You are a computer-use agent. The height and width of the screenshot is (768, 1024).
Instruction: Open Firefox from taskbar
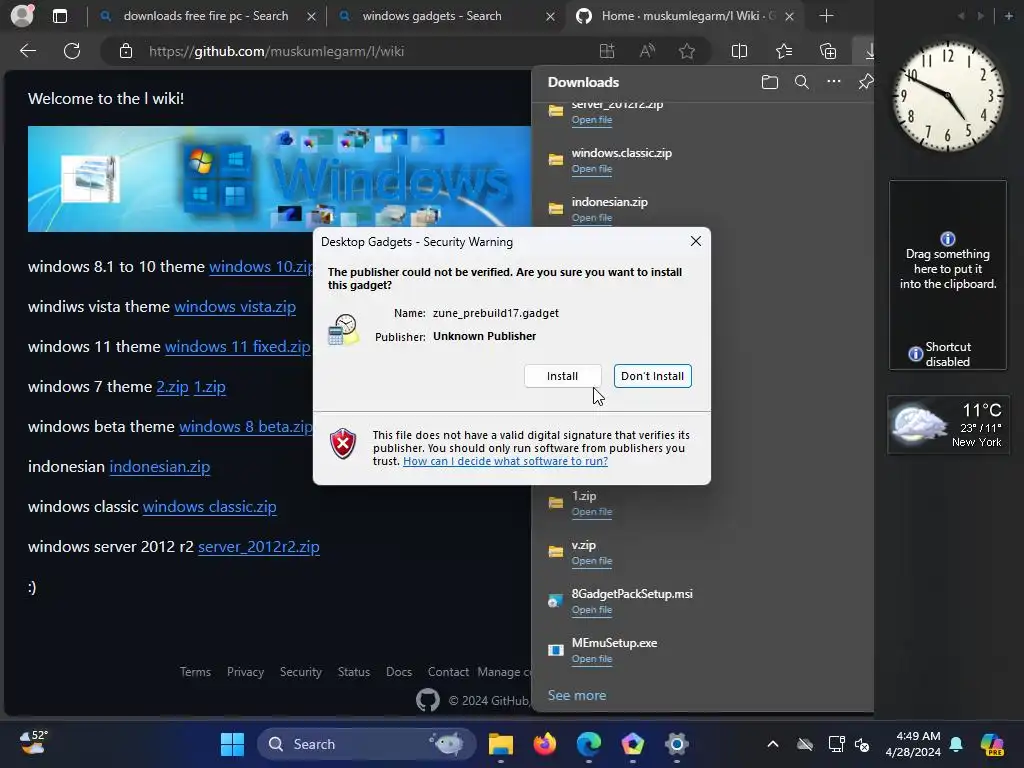coord(545,744)
